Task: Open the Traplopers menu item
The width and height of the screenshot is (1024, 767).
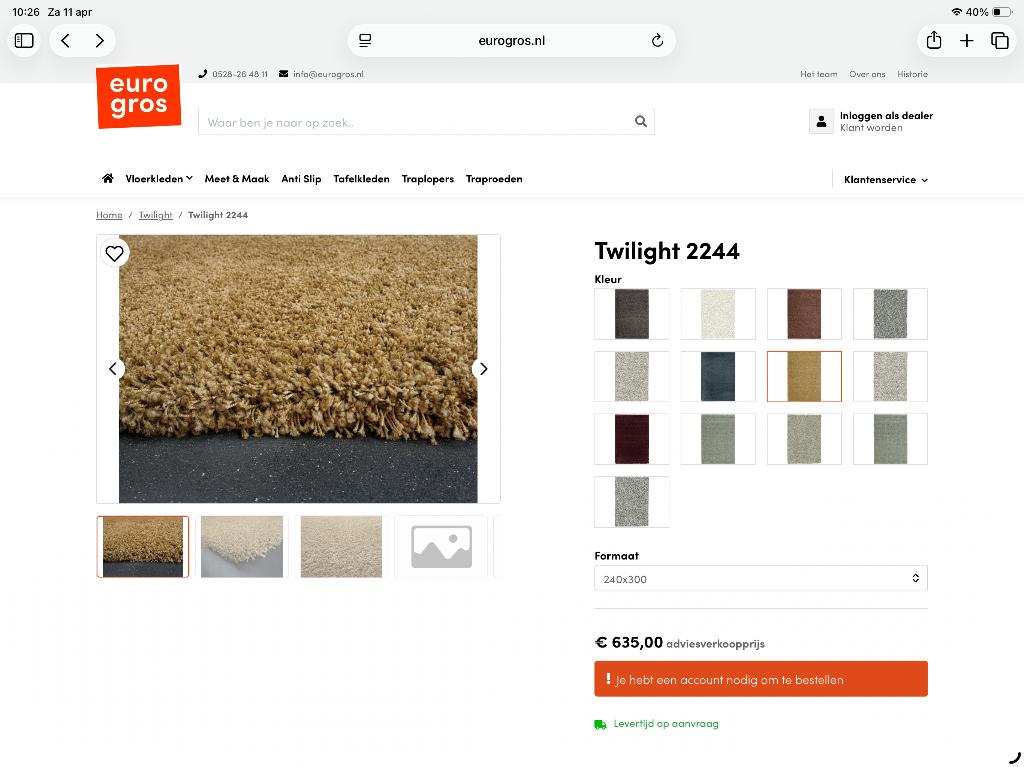Action: [x=427, y=178]
